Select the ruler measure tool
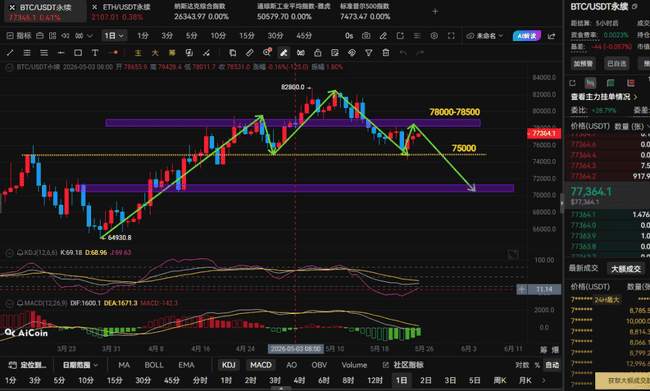The width and height of the screenshot is (650, 391). 250,53
